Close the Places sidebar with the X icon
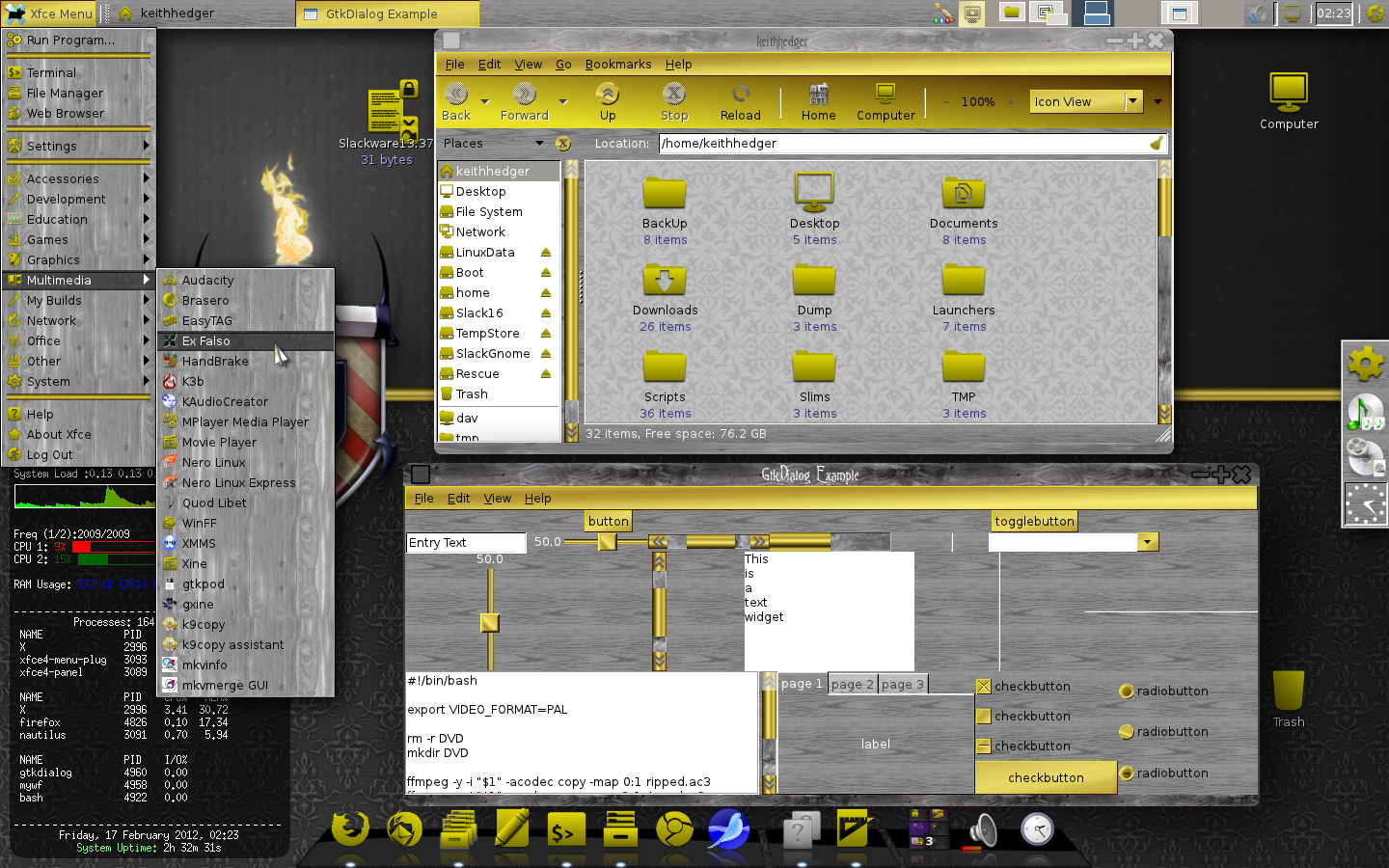The width and height of the screenshot is (1389, 868). (563, 144)
